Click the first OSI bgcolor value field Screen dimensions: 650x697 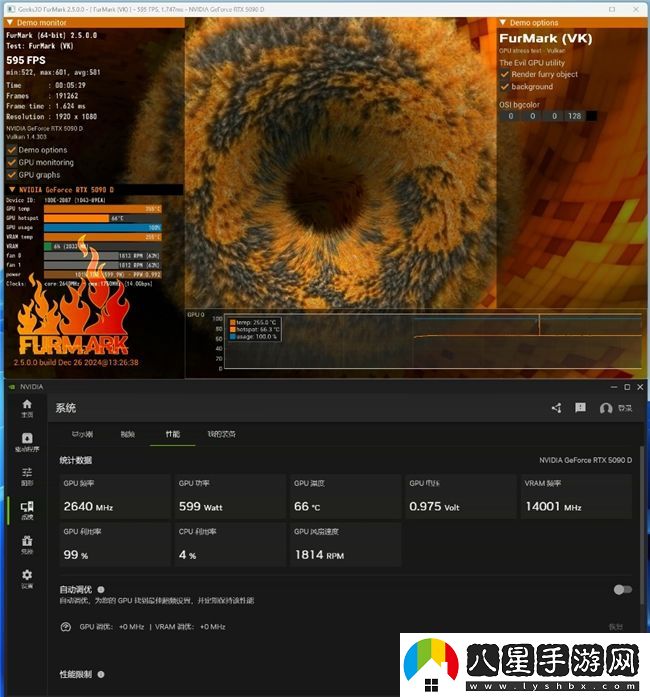click(511, 116)
